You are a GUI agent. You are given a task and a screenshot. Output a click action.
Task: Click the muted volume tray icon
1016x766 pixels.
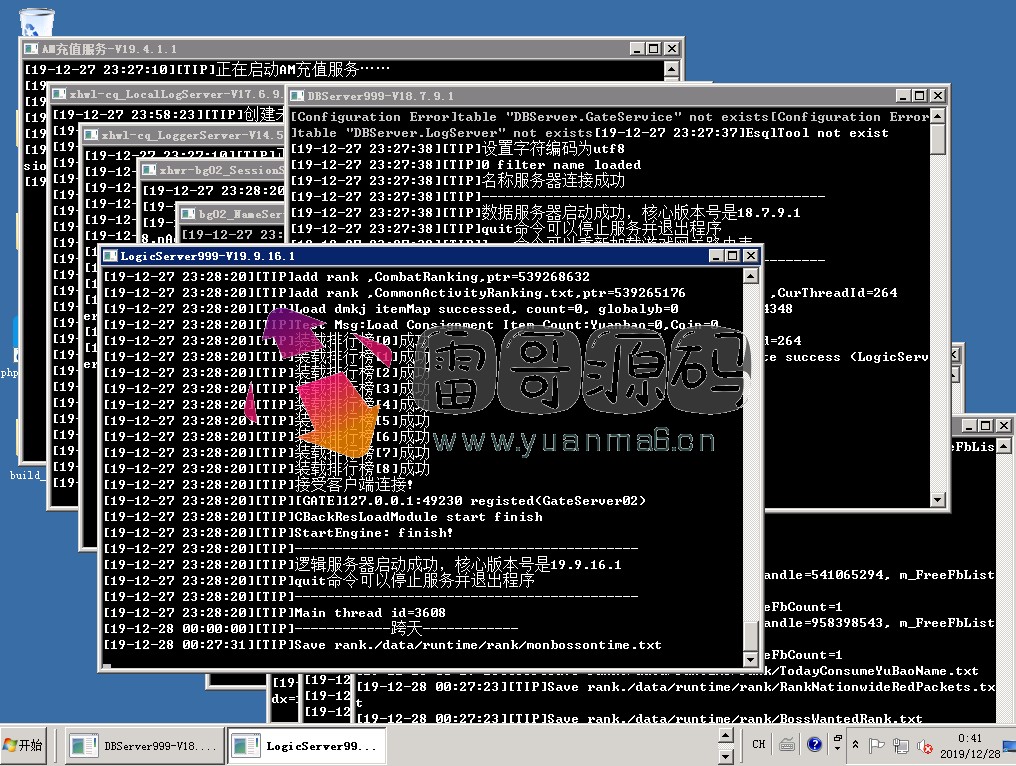(925, 746)
